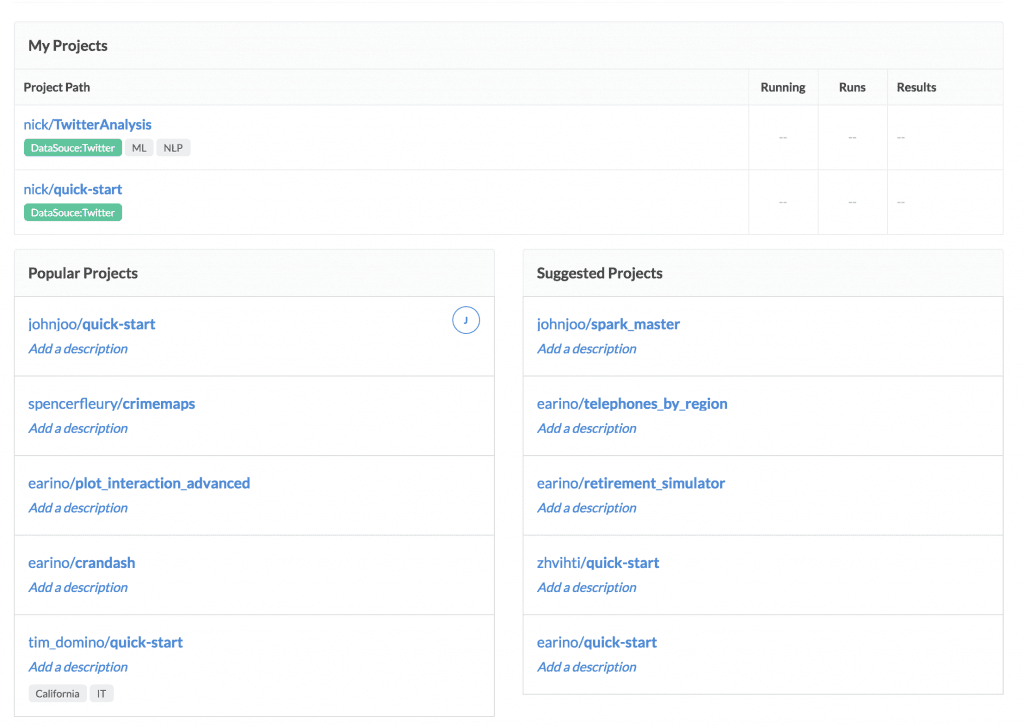Select the ML tag on TwitterAnalysis
Viewport: 1024px width, 728px height.
[139, 148]
